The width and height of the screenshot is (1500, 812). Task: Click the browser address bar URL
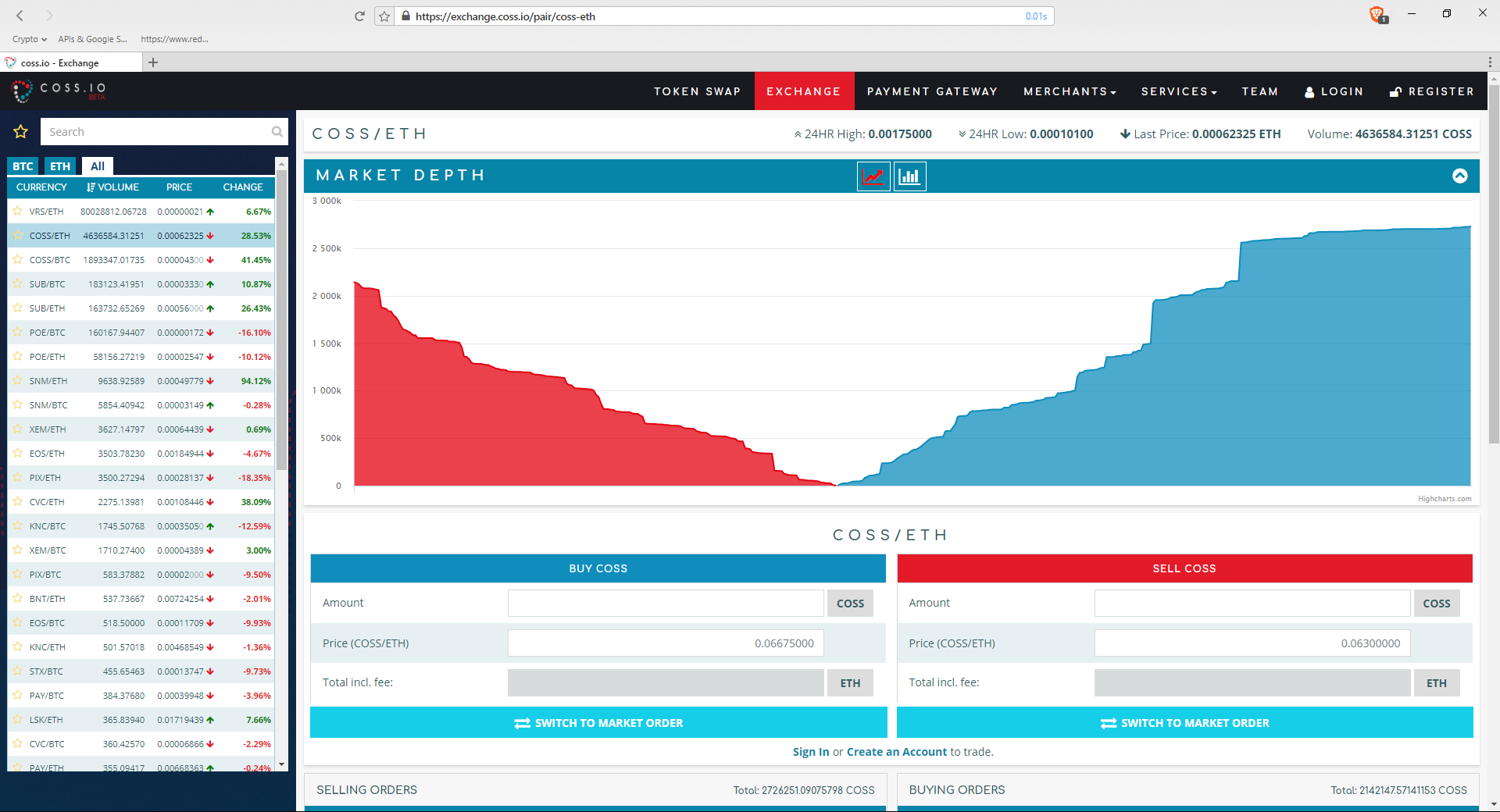[x=505, y=16]
